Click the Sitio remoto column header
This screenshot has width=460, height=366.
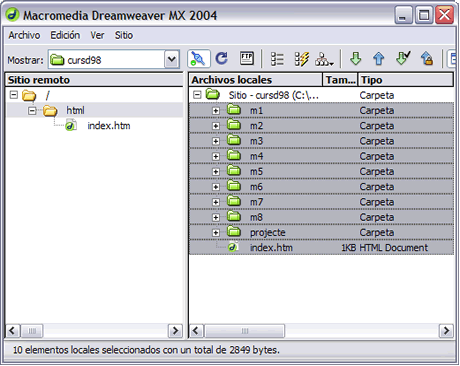pos(94,80)
